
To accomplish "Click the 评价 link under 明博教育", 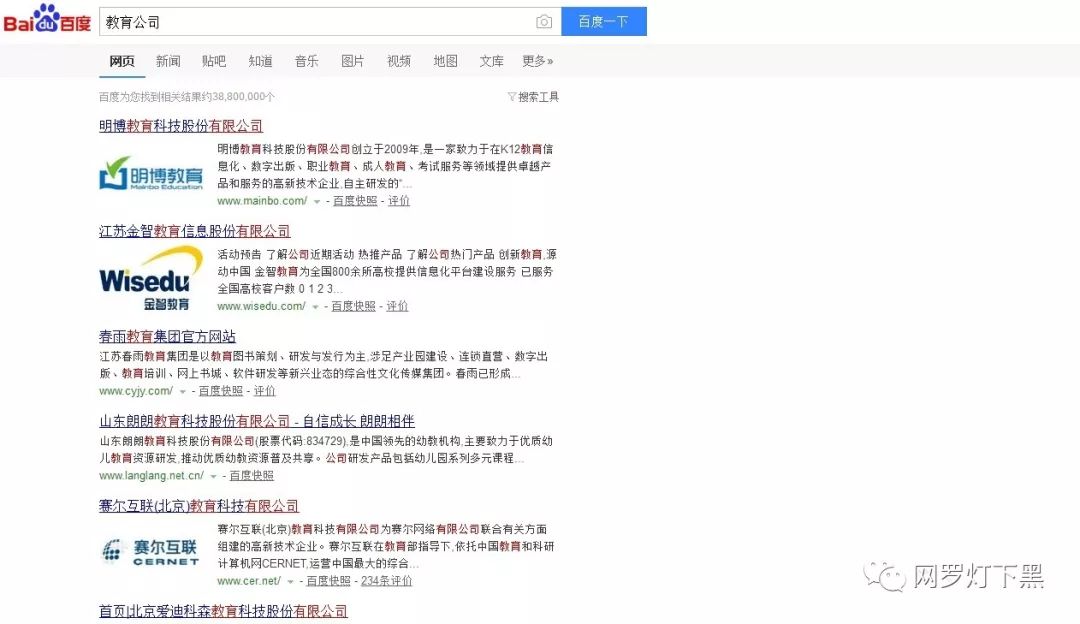I will 398,200.
